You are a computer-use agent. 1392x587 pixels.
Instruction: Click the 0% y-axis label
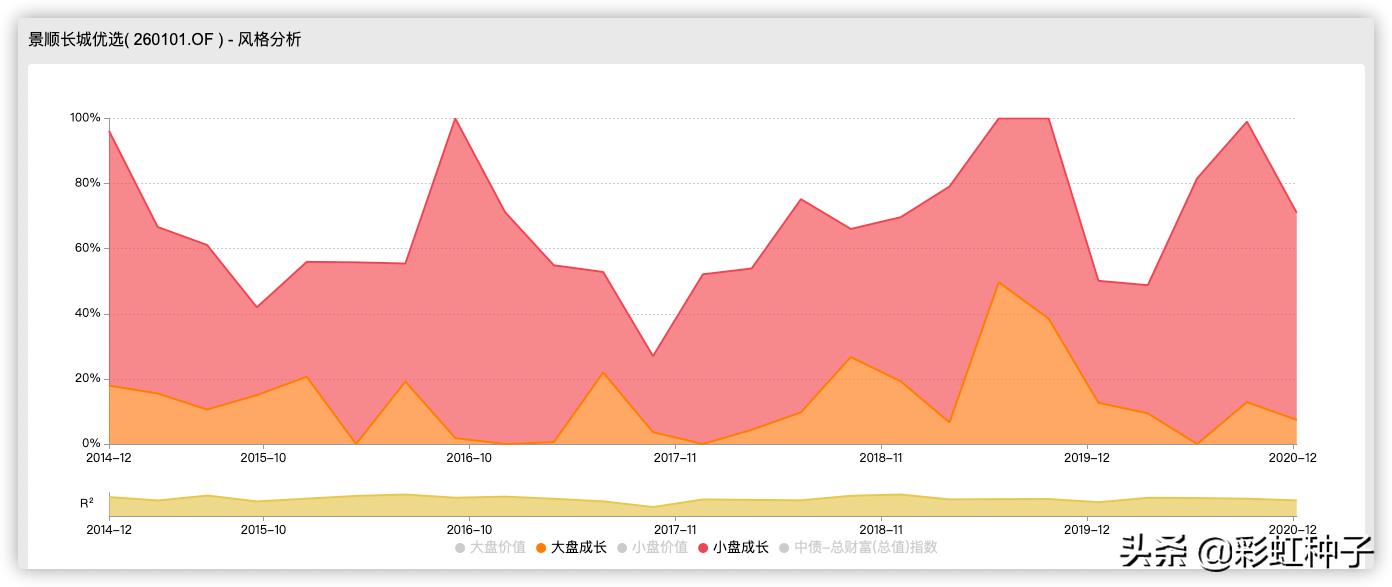(91, 443)
